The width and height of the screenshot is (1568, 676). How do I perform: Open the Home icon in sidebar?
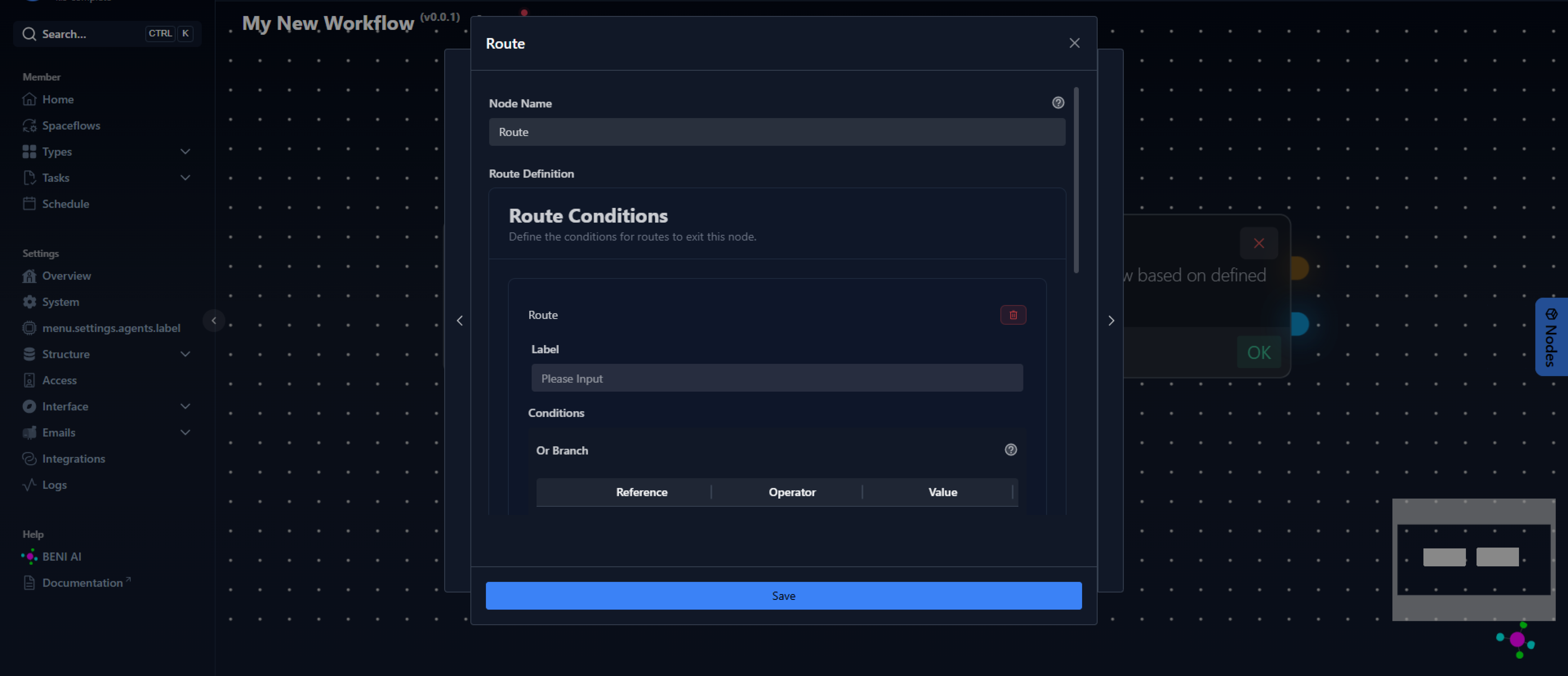click(x=29, y=99)
